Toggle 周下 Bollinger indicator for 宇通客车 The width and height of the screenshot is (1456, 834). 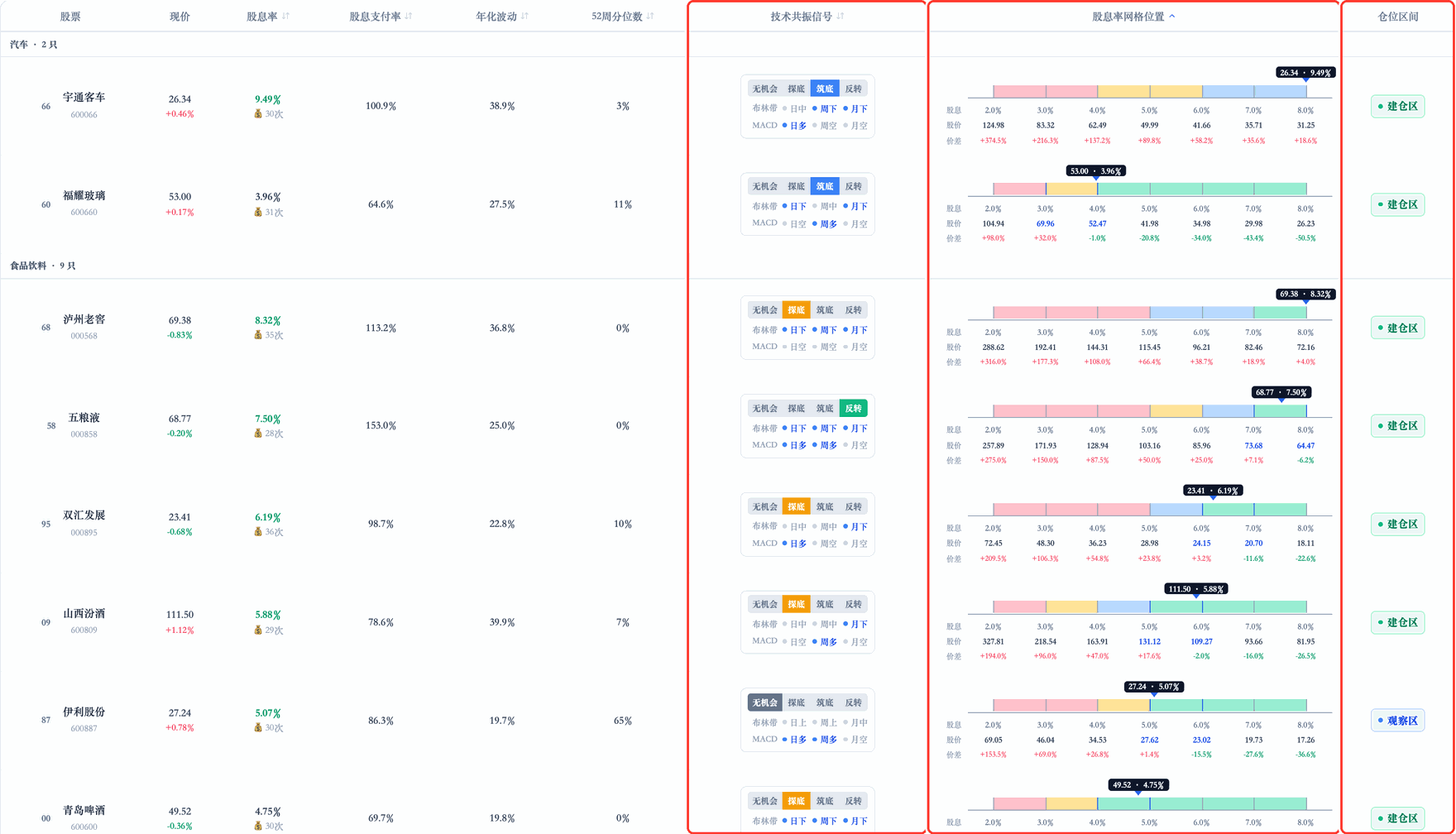(825, 109)
